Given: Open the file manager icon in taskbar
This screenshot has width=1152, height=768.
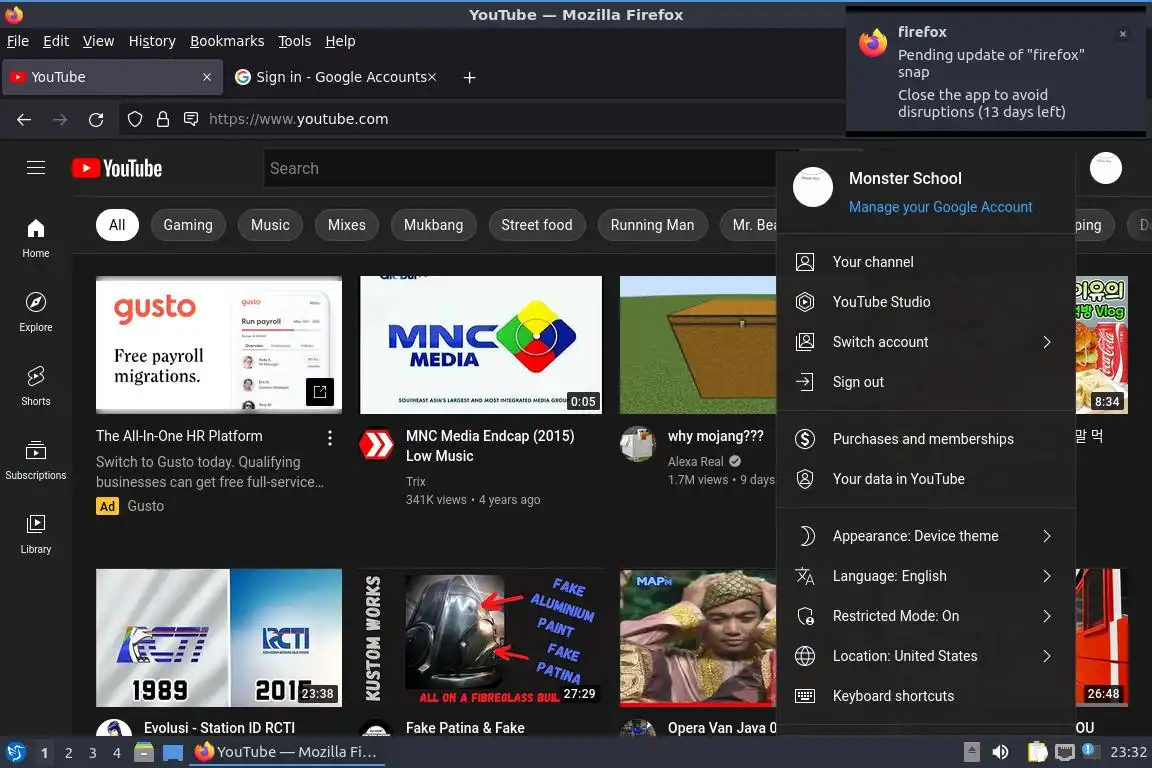Looking at the screenshot, I should pos(144,752).
